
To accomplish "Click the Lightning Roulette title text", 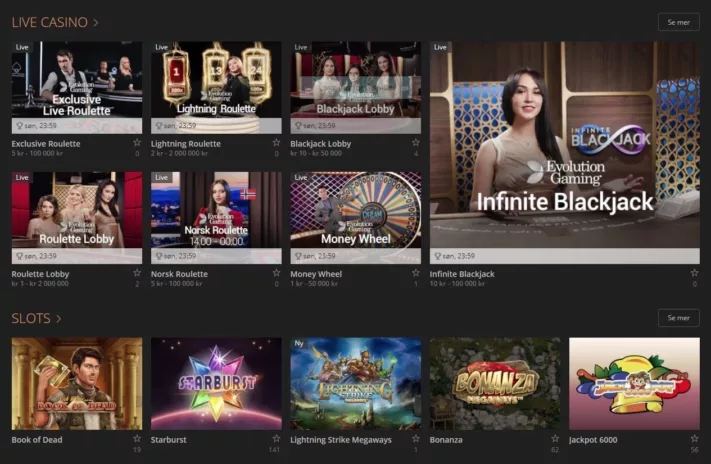I will (x=186, y=144).
